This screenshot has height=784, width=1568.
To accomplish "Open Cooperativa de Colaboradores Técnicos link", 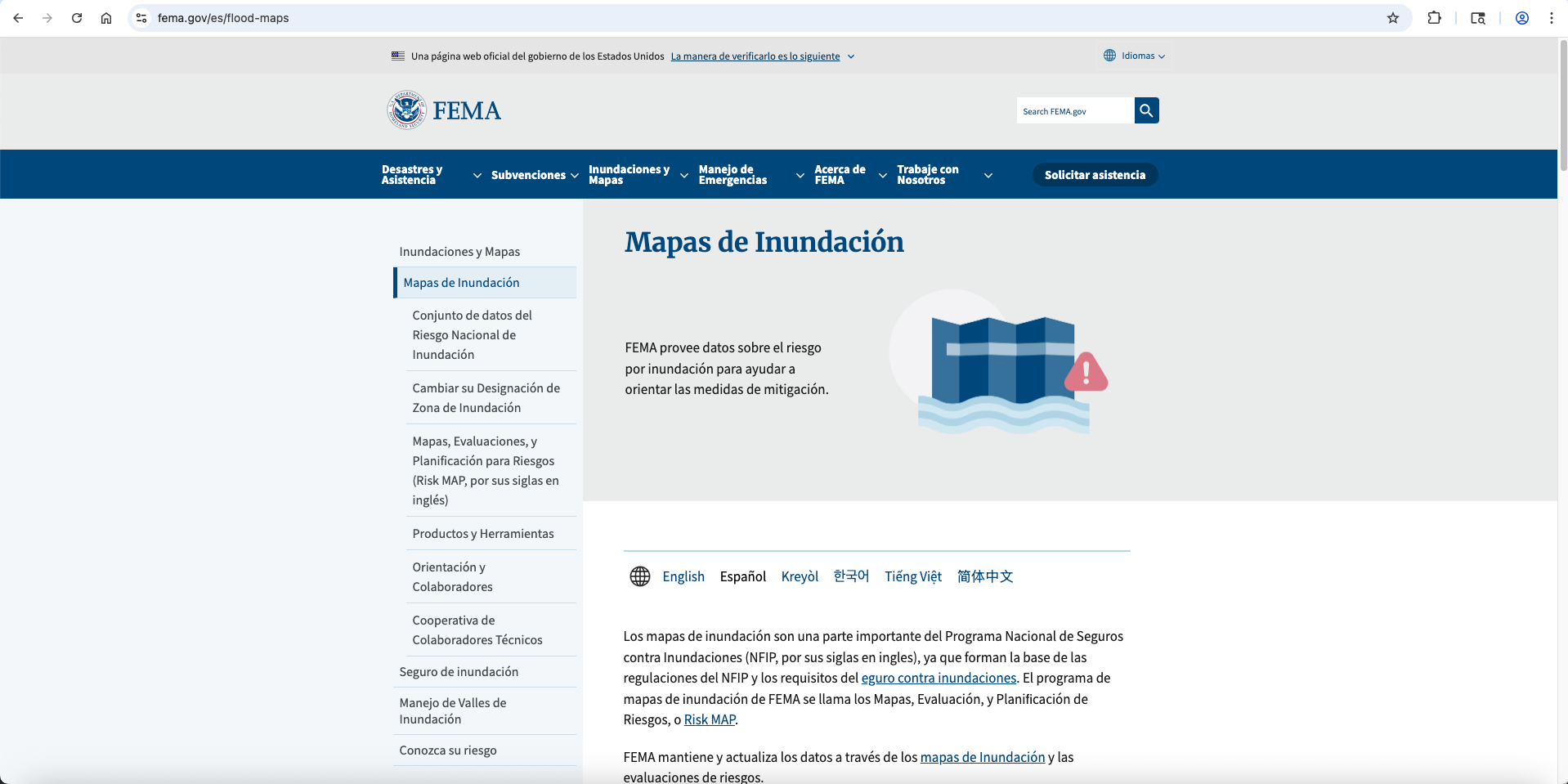I will point(491,630).
